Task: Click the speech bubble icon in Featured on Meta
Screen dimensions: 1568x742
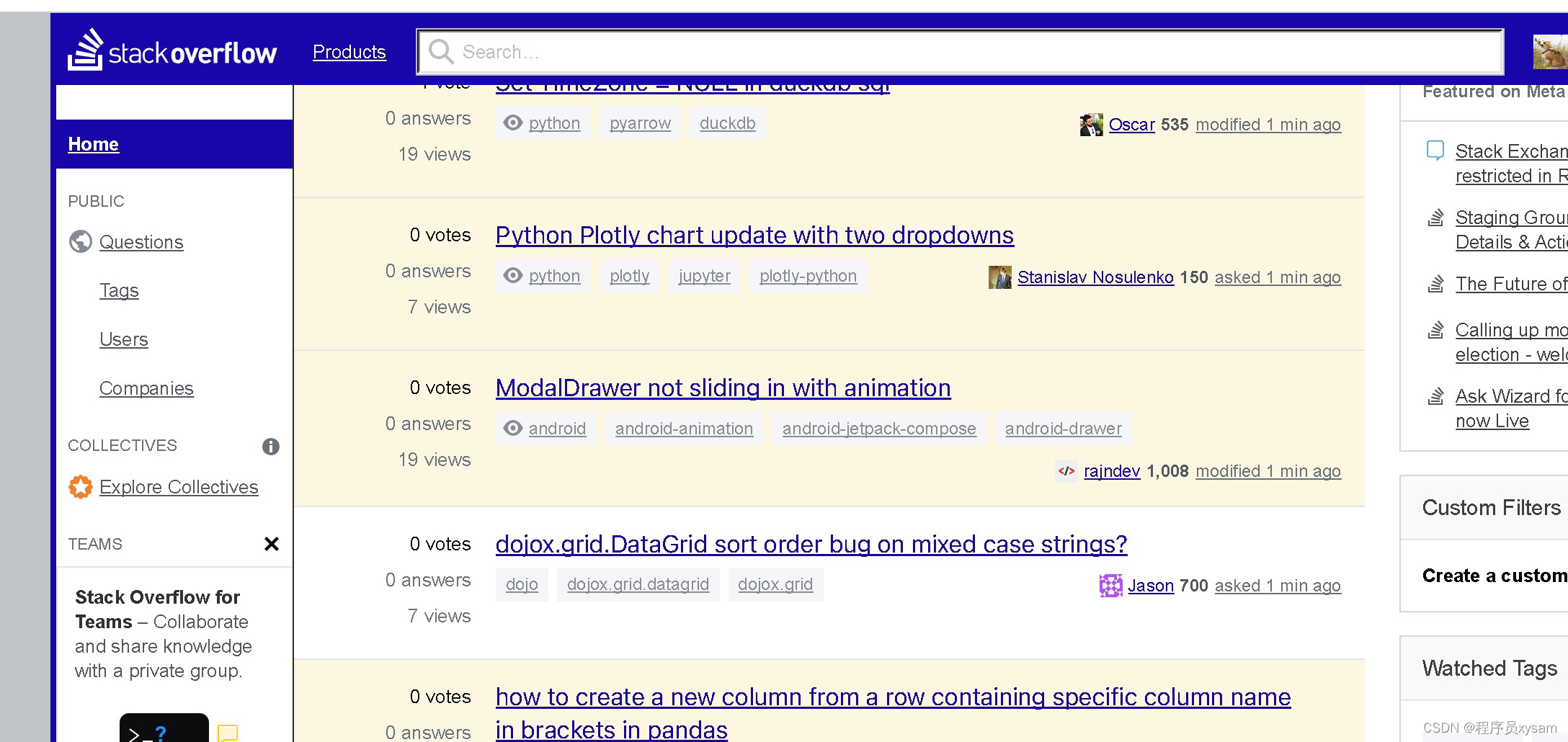Action: coord(1435,150)
